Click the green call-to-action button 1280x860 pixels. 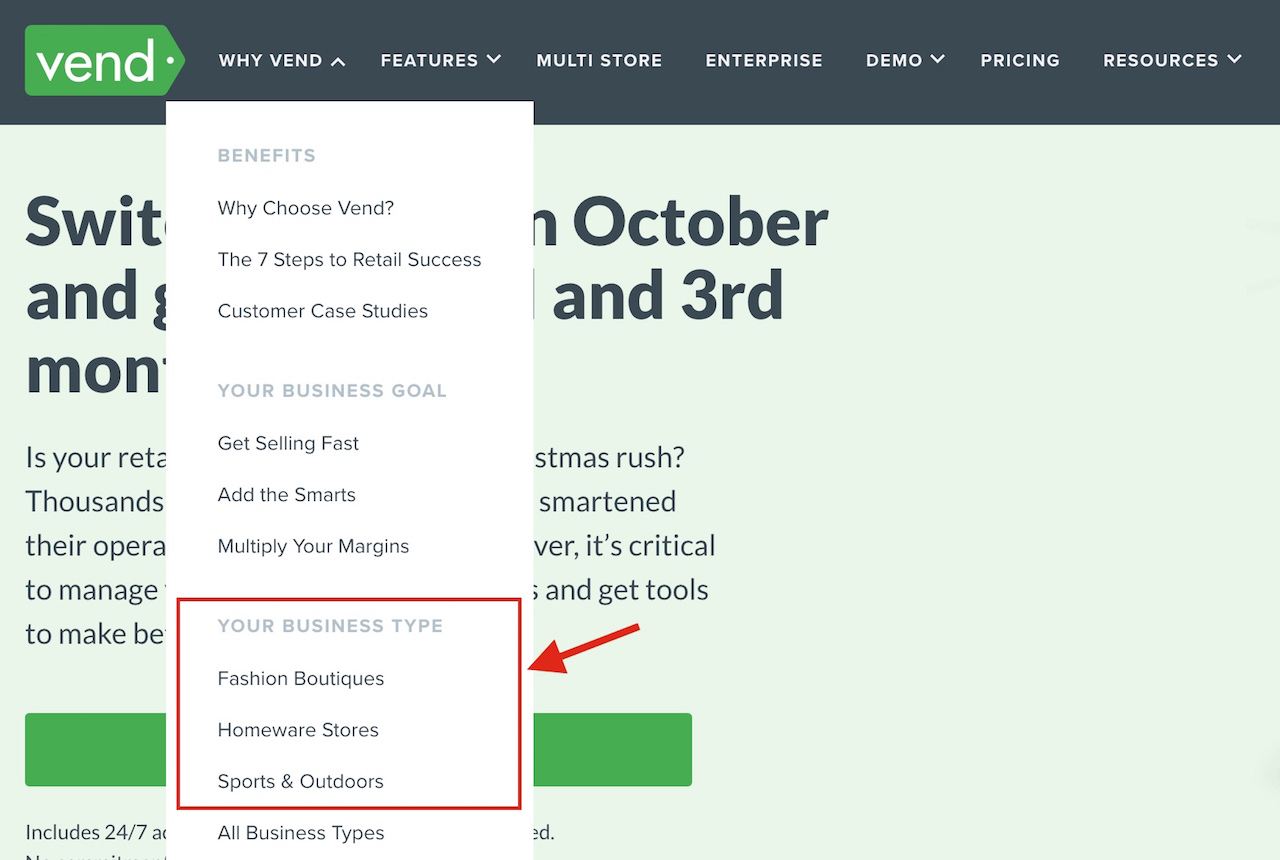click(x=612, y=749)
